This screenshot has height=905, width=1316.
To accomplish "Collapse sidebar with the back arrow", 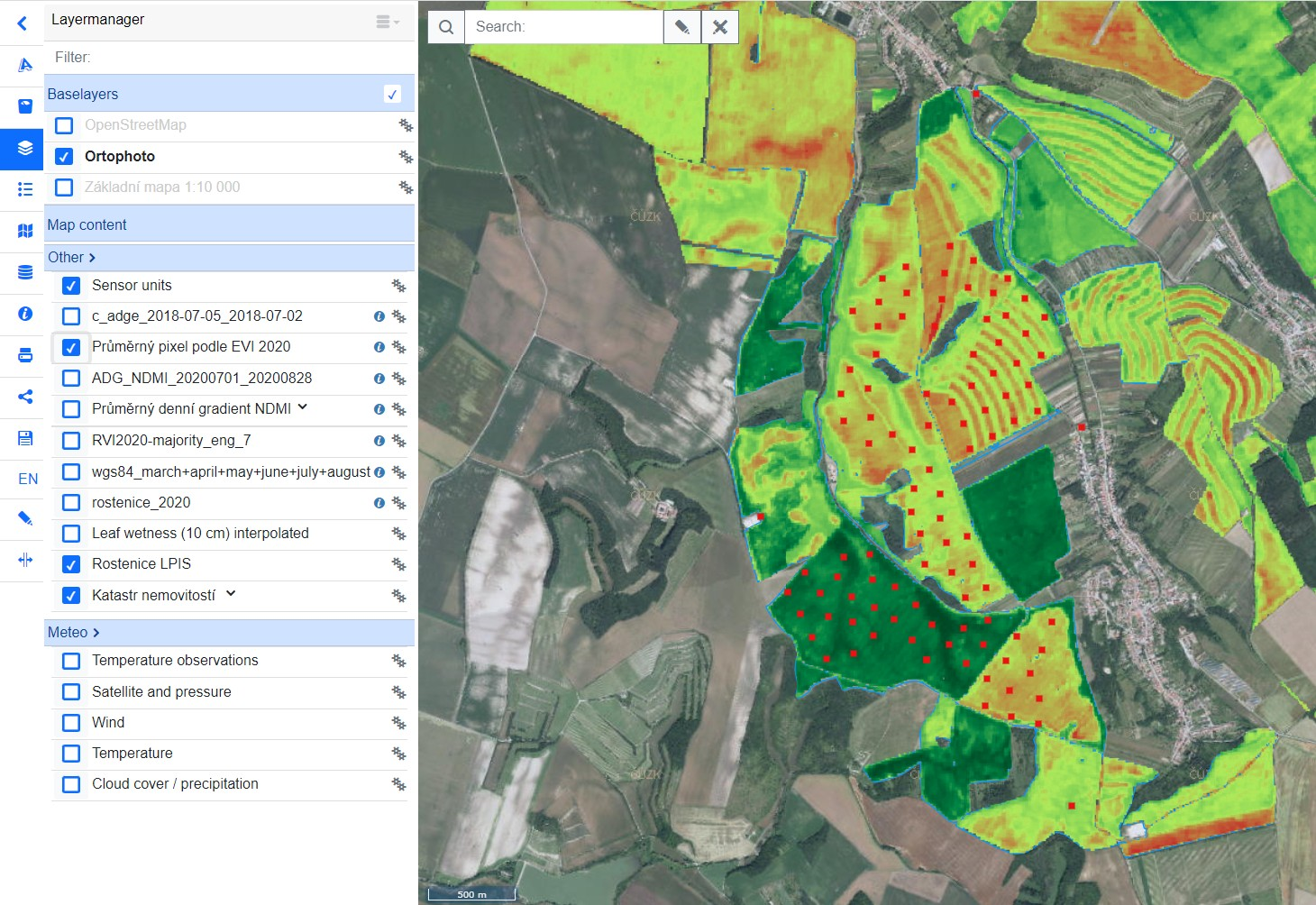I will point(23,23).
